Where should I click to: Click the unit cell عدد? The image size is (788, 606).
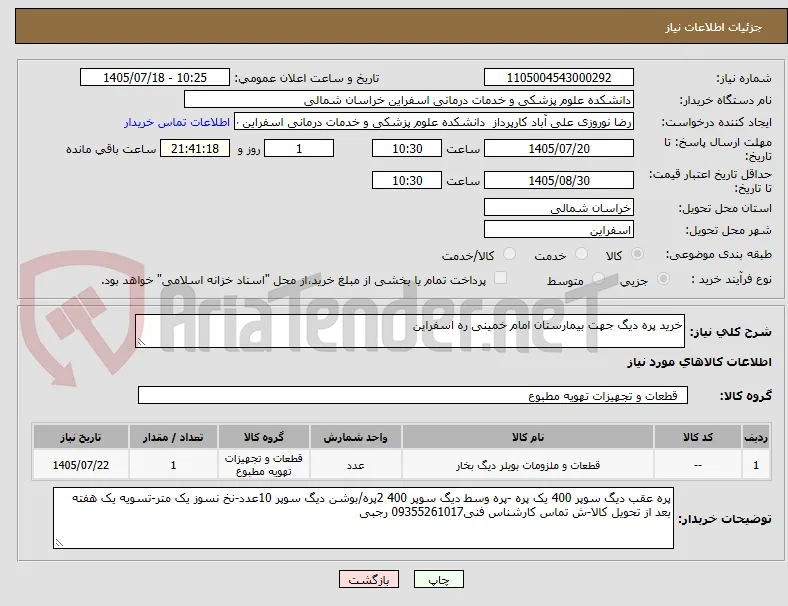click(x=355, y=465)
